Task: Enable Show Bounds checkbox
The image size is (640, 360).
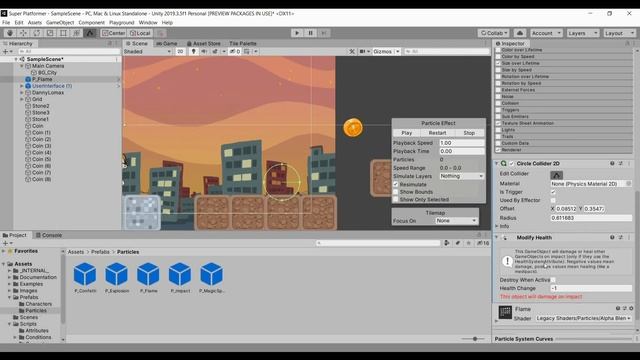Action: (x=396, y=192)
